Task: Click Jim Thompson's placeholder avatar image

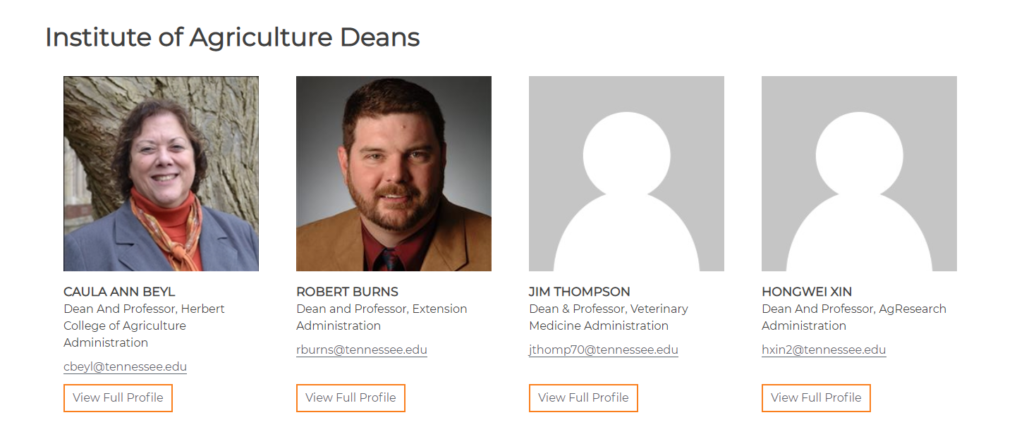Action: point(626,174)
